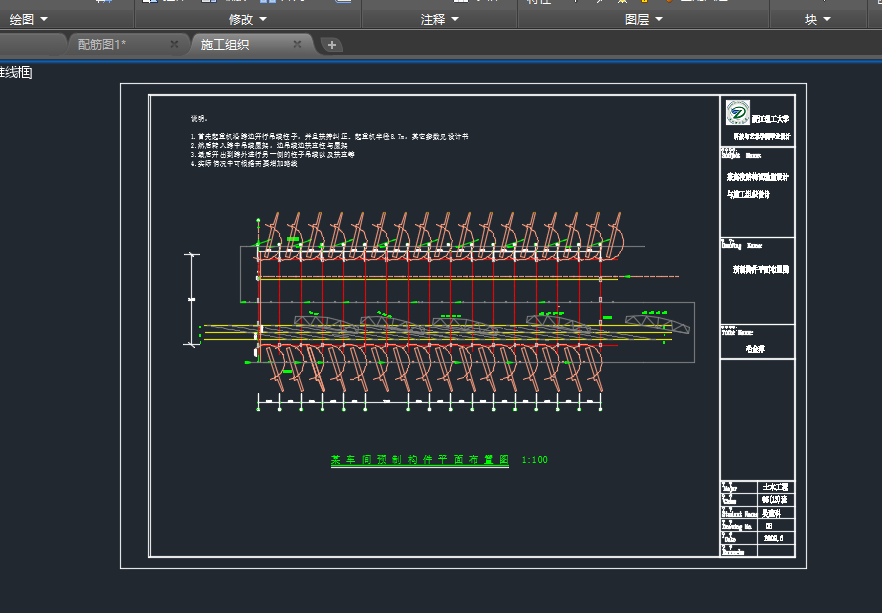Image resolution: width=882 pixels, height=613 pixels.
Task: Select the 预制构件平面布置图 drawing name in title block
Action: (x=762, y=269)
